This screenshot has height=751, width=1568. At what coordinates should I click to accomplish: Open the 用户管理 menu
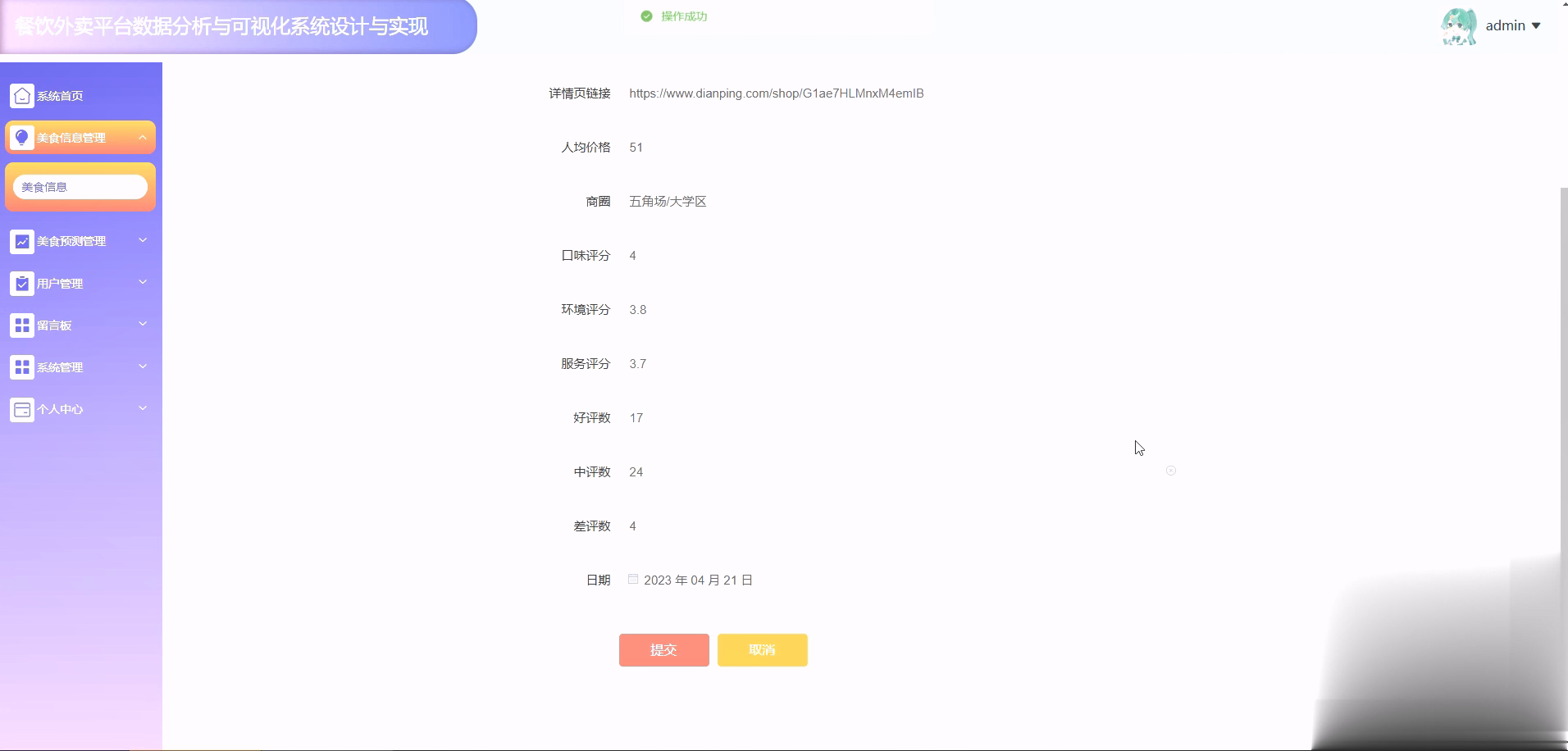tap(80, 284)
